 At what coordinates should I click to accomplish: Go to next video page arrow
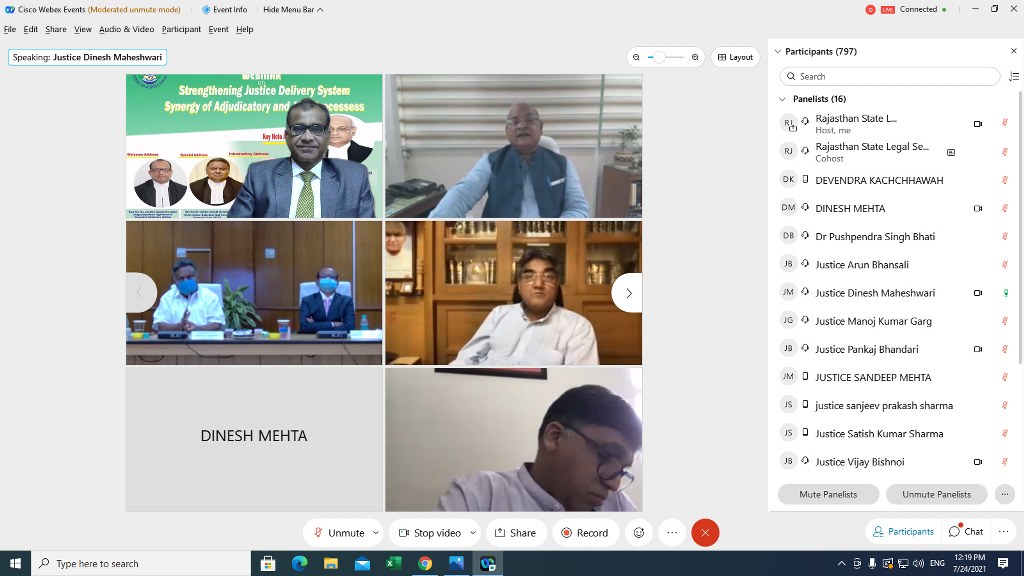[628, 293]
